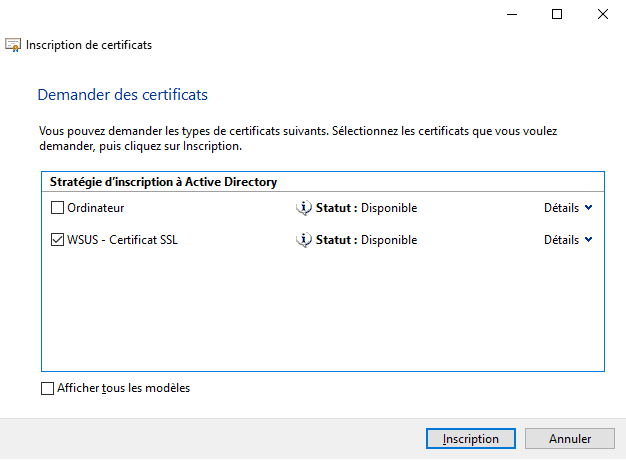Click the certificate enrollment title icon
Image resolution: width=626 pixels, height=460 pixels.
point(13,45)
